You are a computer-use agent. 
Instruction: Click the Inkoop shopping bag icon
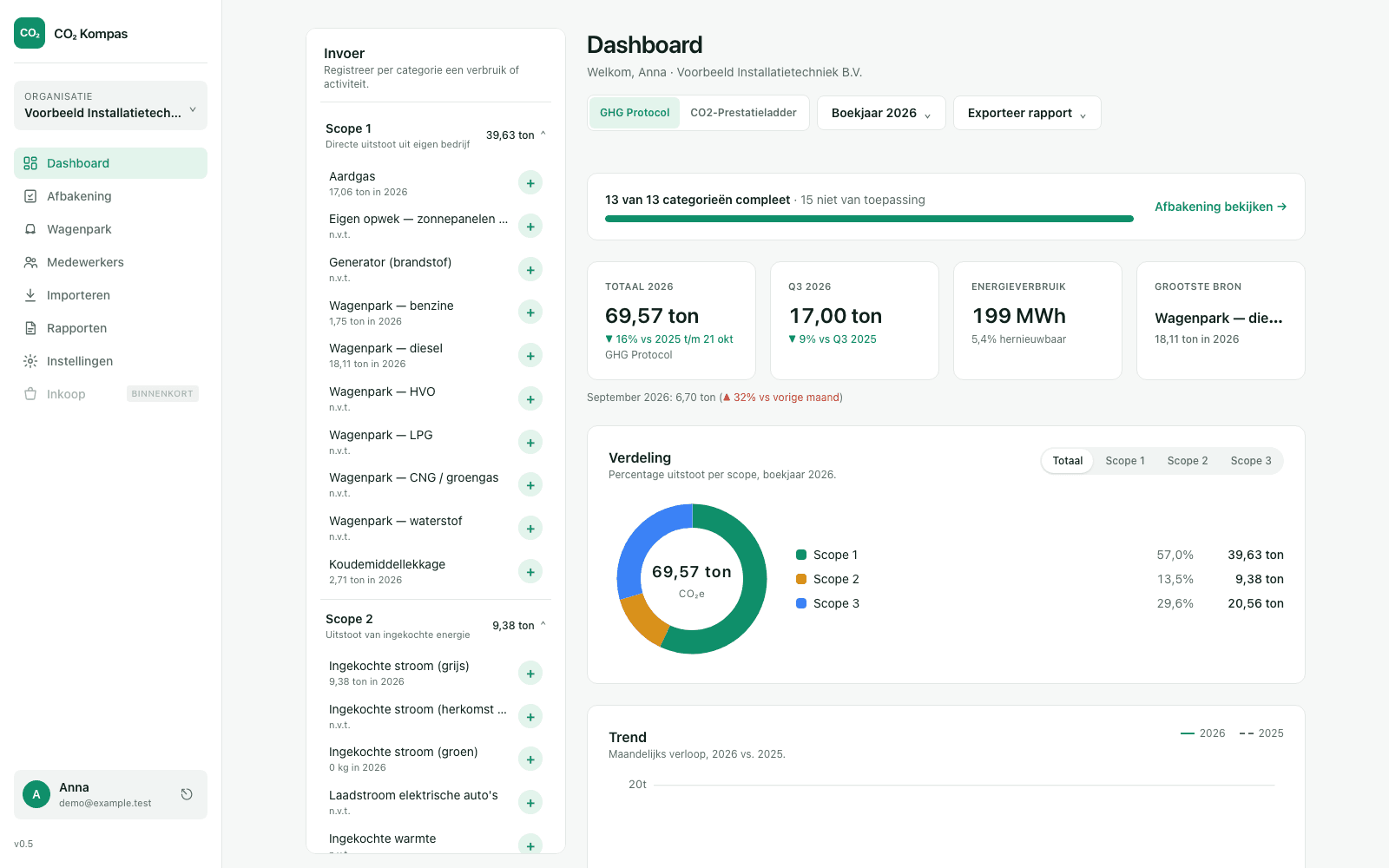pyautogui.click(x=30, y=394)
